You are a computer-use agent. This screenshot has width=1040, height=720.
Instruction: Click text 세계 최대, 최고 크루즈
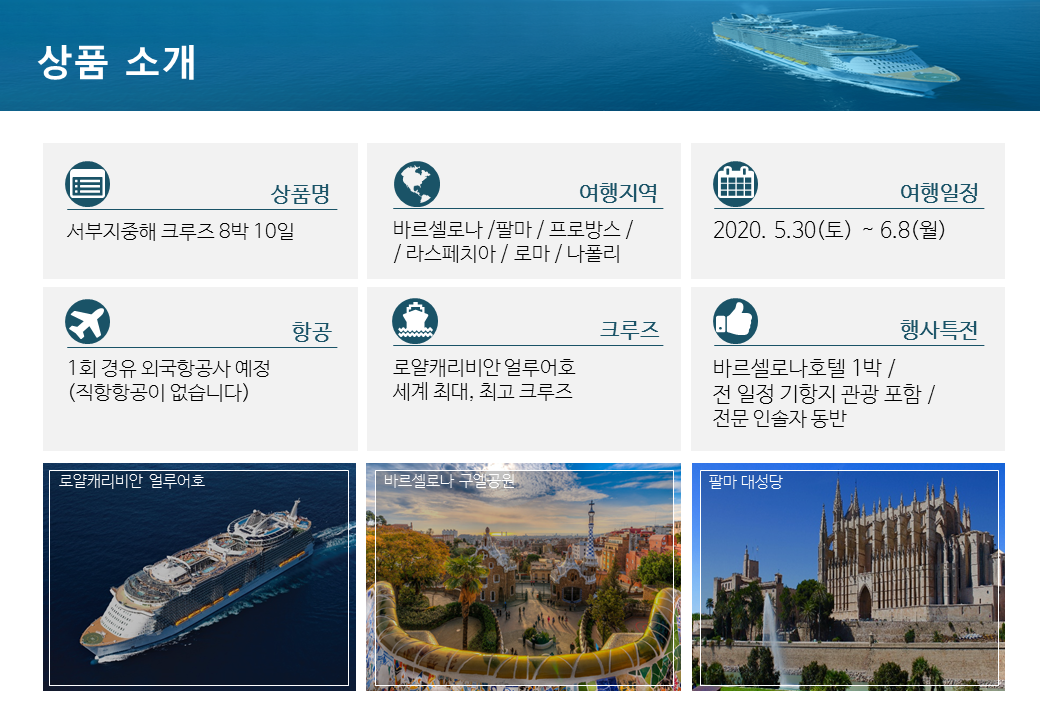(x=483, y=391)
